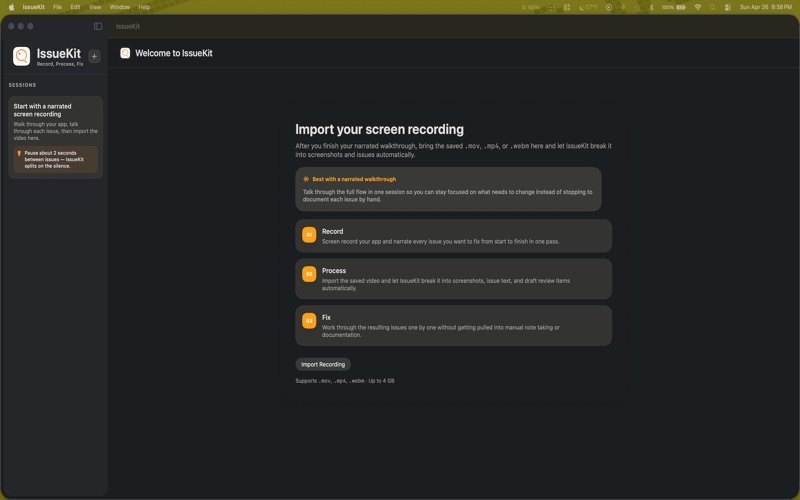Viewport: 800px width, 500px height.
Task: Open the File menu
Action: 58,7
